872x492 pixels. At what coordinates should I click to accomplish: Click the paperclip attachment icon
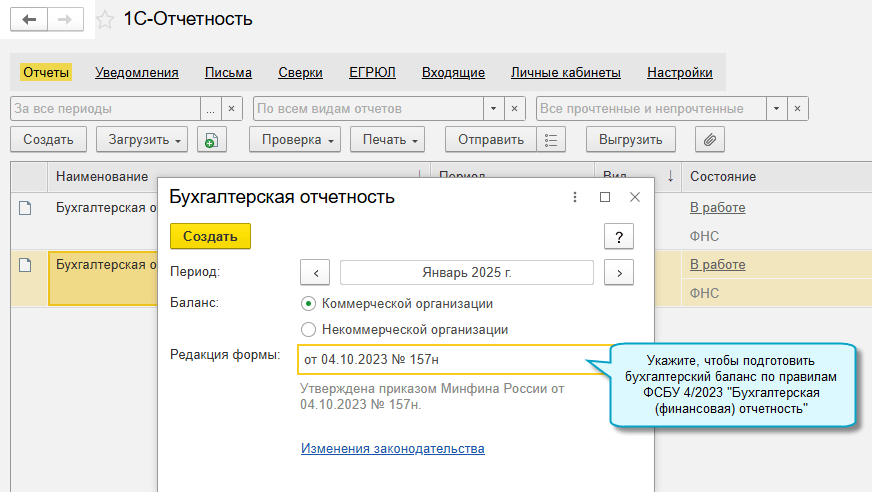point(710,140)
